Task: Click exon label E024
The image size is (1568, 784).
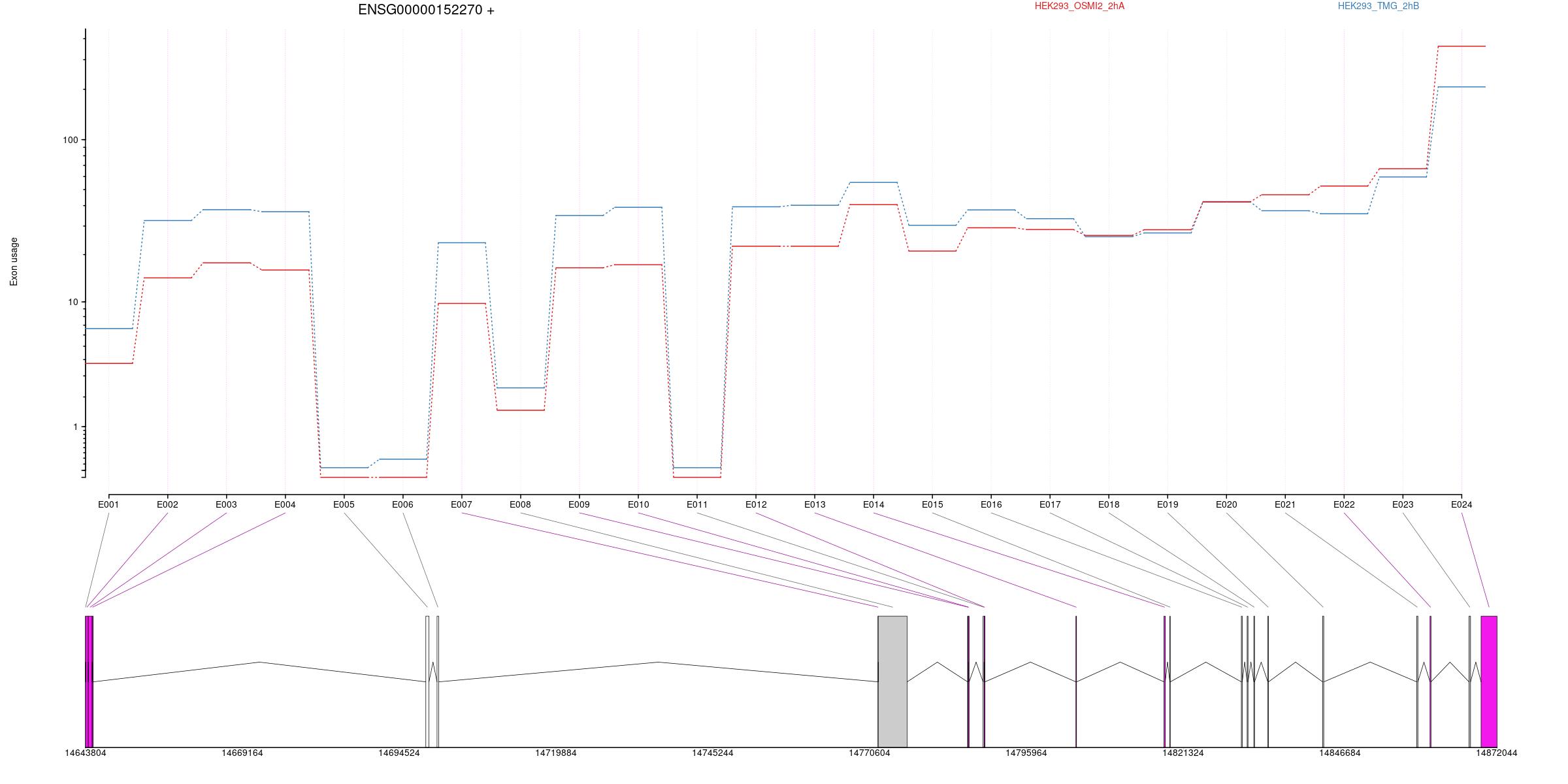Action: click(1462, 504)
